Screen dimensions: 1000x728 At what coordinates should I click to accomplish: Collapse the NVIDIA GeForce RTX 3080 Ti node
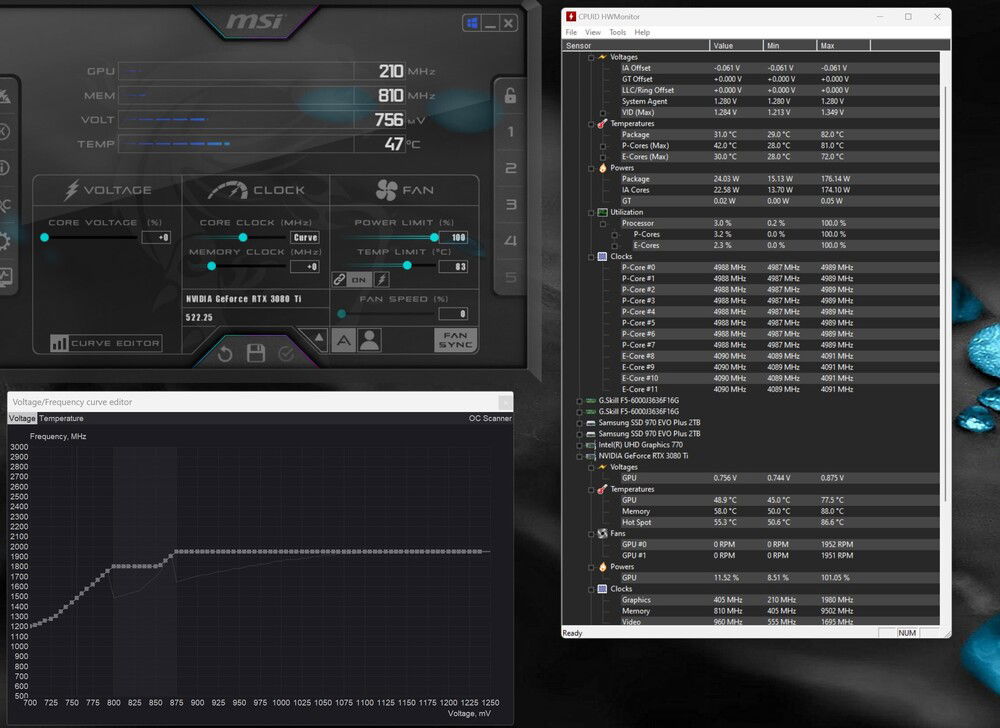click(579, 456)
